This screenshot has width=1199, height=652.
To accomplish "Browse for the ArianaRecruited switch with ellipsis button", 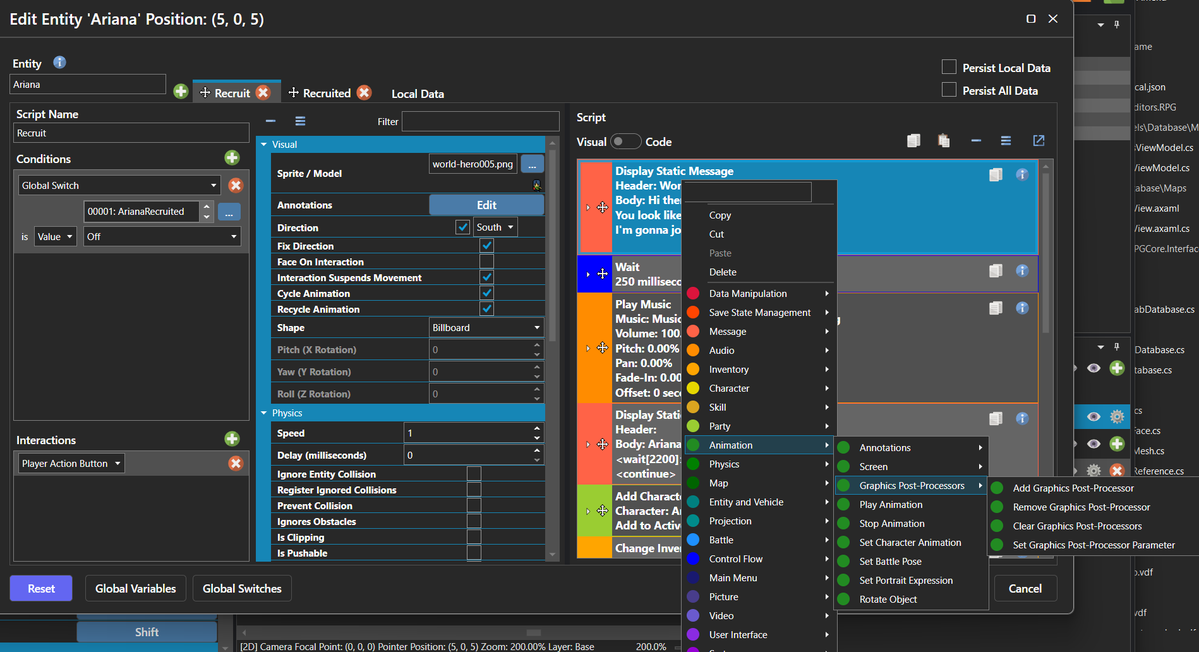I will (229, 212).
